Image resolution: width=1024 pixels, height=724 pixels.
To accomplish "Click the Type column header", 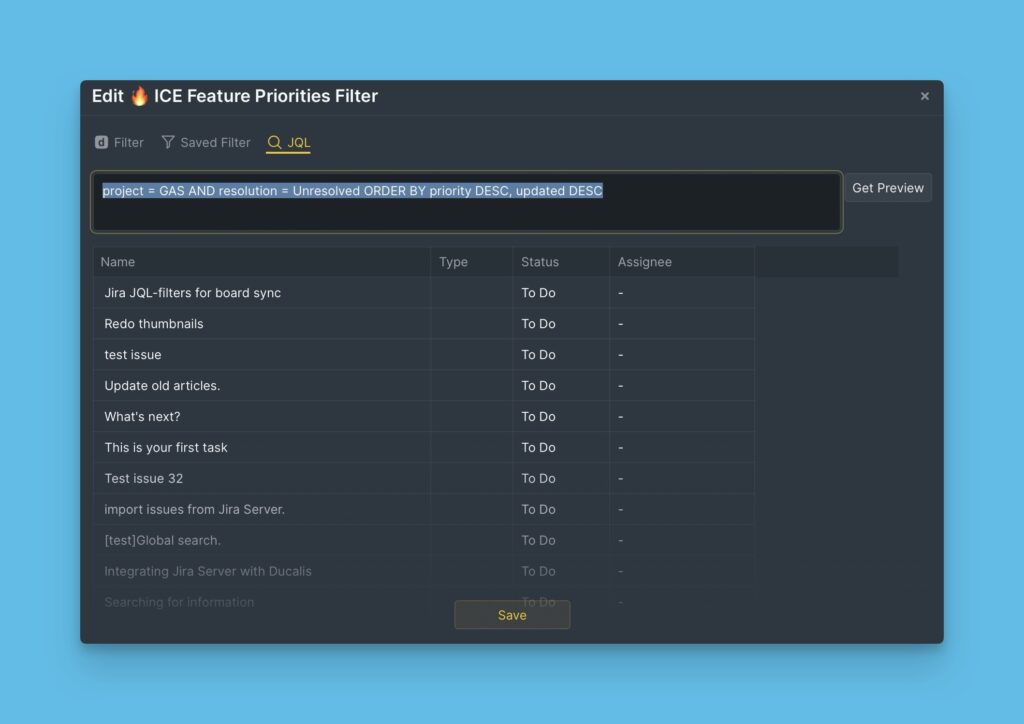I will coord(453,261).
